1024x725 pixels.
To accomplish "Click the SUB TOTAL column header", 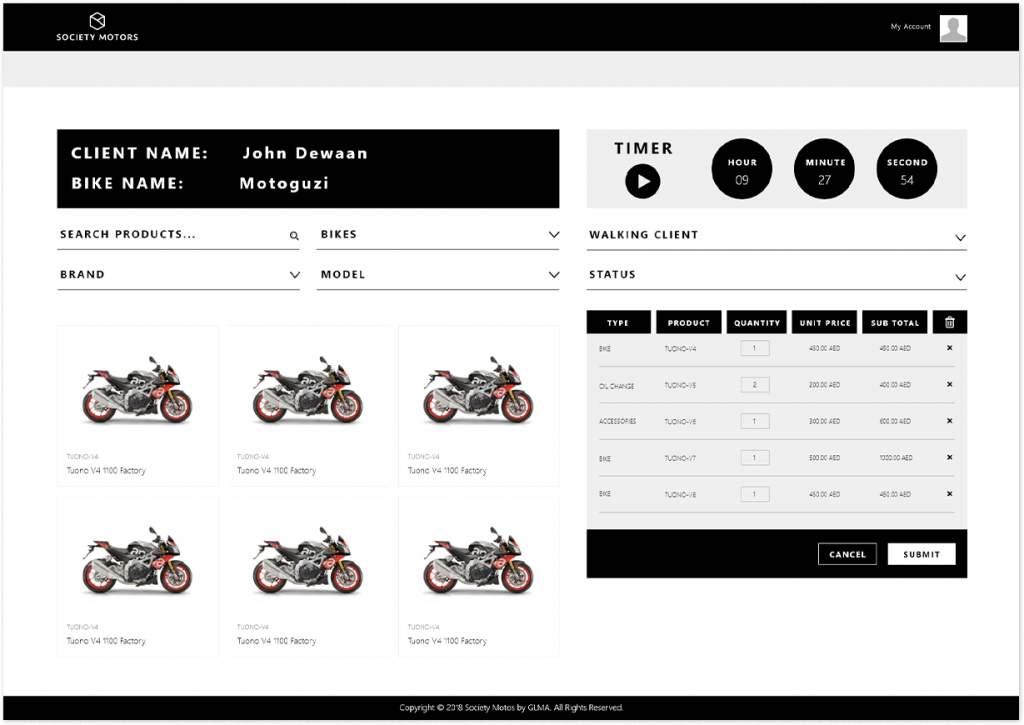I will pos(895,322).
